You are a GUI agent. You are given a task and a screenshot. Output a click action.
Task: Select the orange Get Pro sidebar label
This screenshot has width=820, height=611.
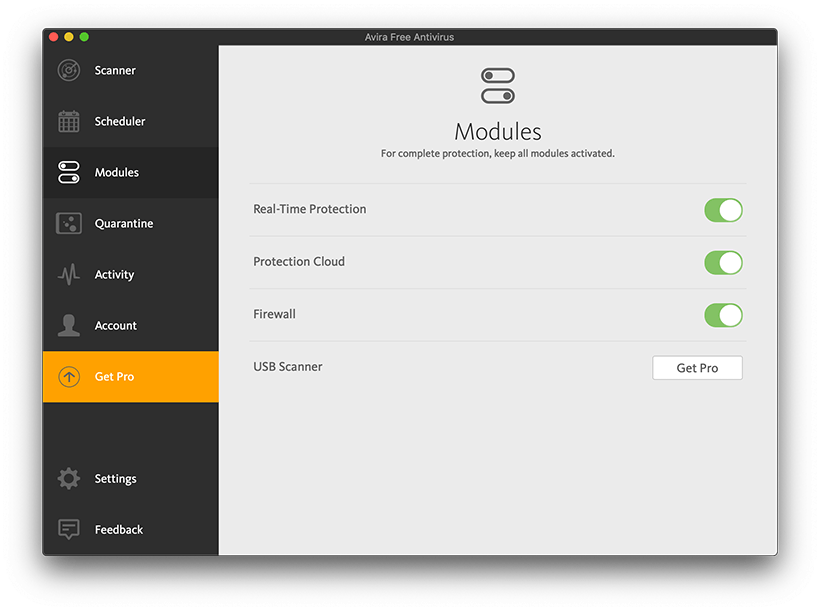coord(114,377)
